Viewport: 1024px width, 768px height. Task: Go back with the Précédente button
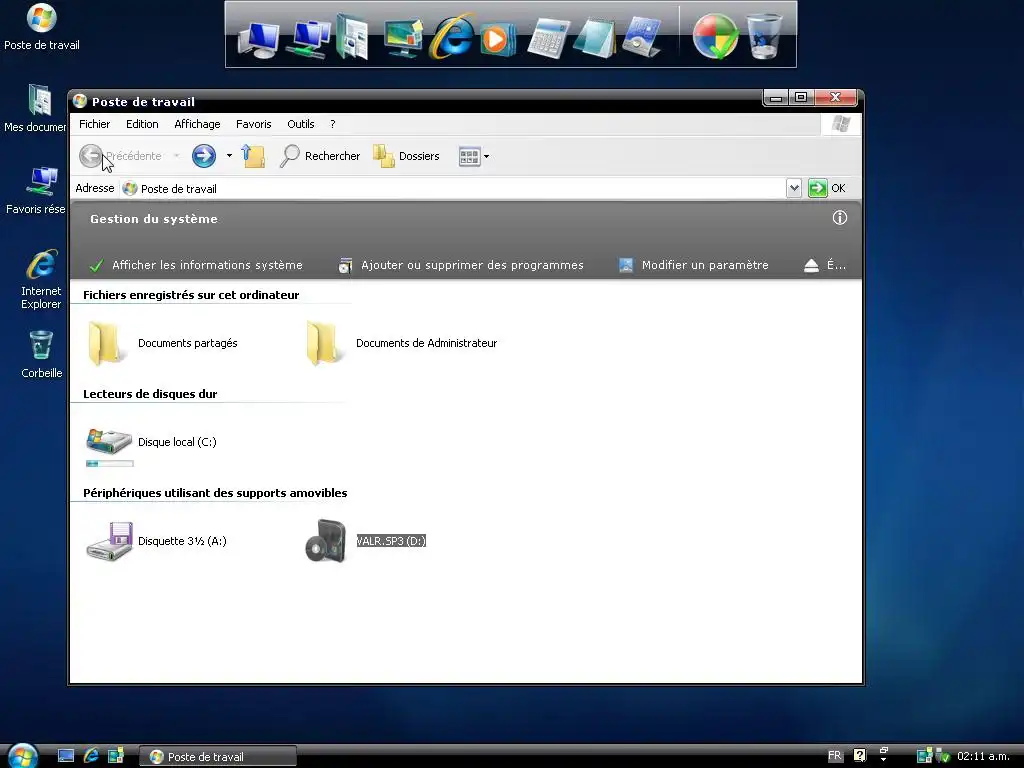pos(120,156)
